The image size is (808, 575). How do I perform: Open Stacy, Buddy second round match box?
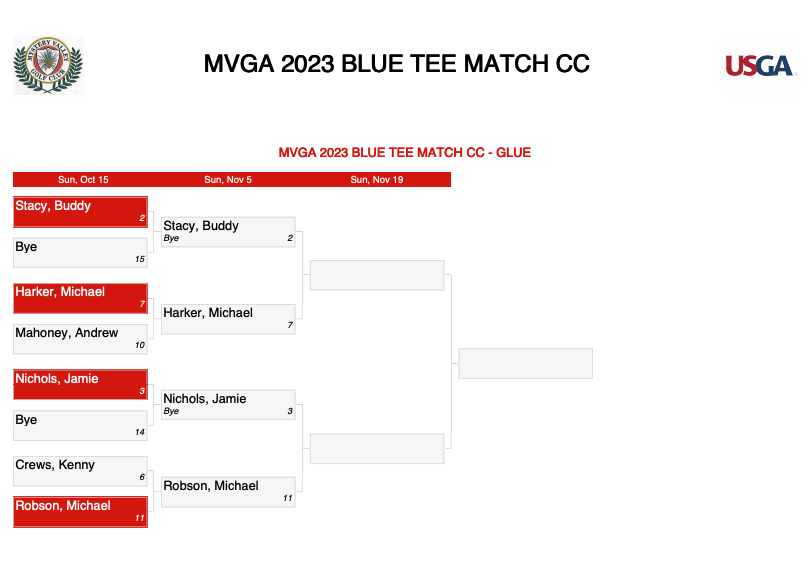(x=228, y=232)
